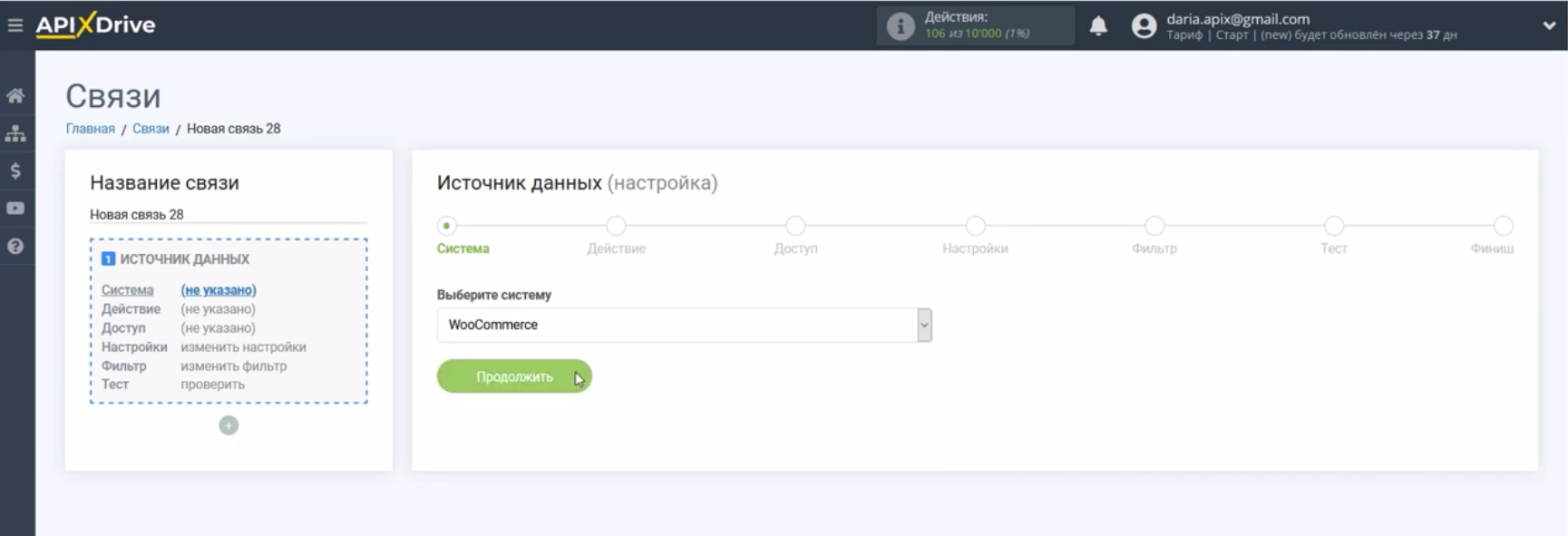Image resolution: width=1568 pixels, height=536 pixels.
Task: Click the actions counter 106 из 10'000
Action: point(977,34)
